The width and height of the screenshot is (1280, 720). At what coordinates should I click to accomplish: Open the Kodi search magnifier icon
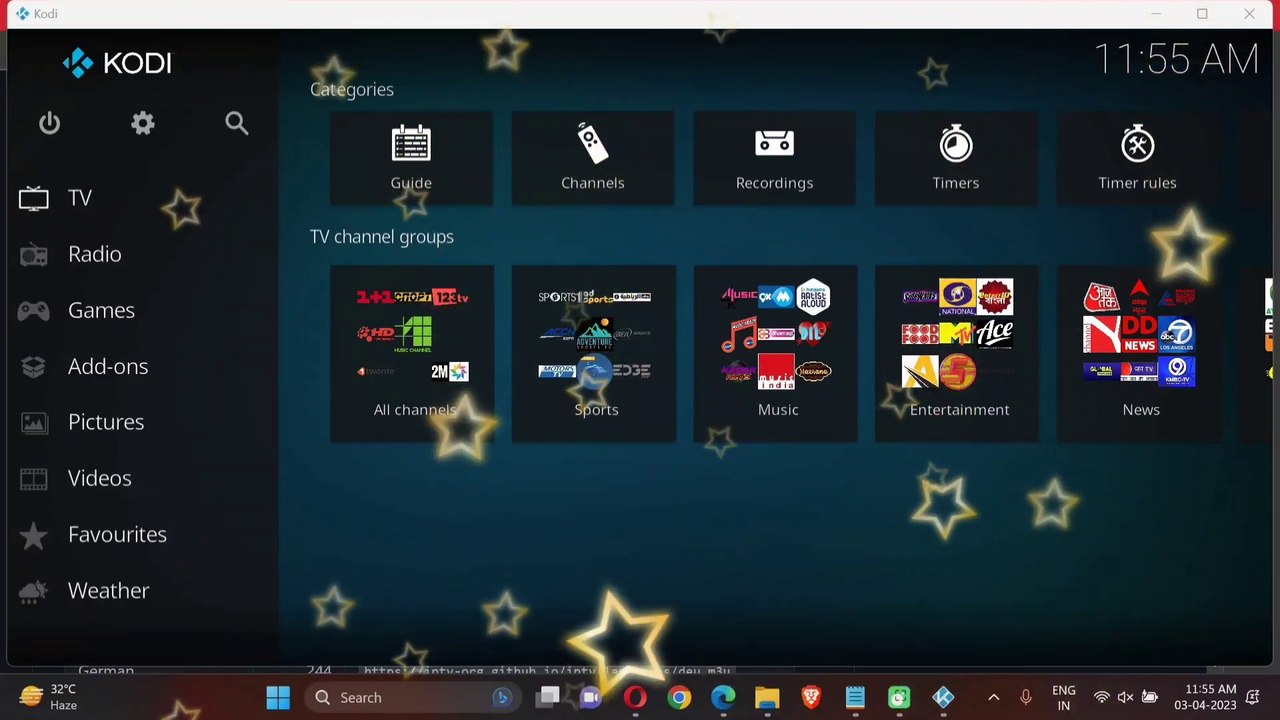pyautogui.click(x=237, y=123)
